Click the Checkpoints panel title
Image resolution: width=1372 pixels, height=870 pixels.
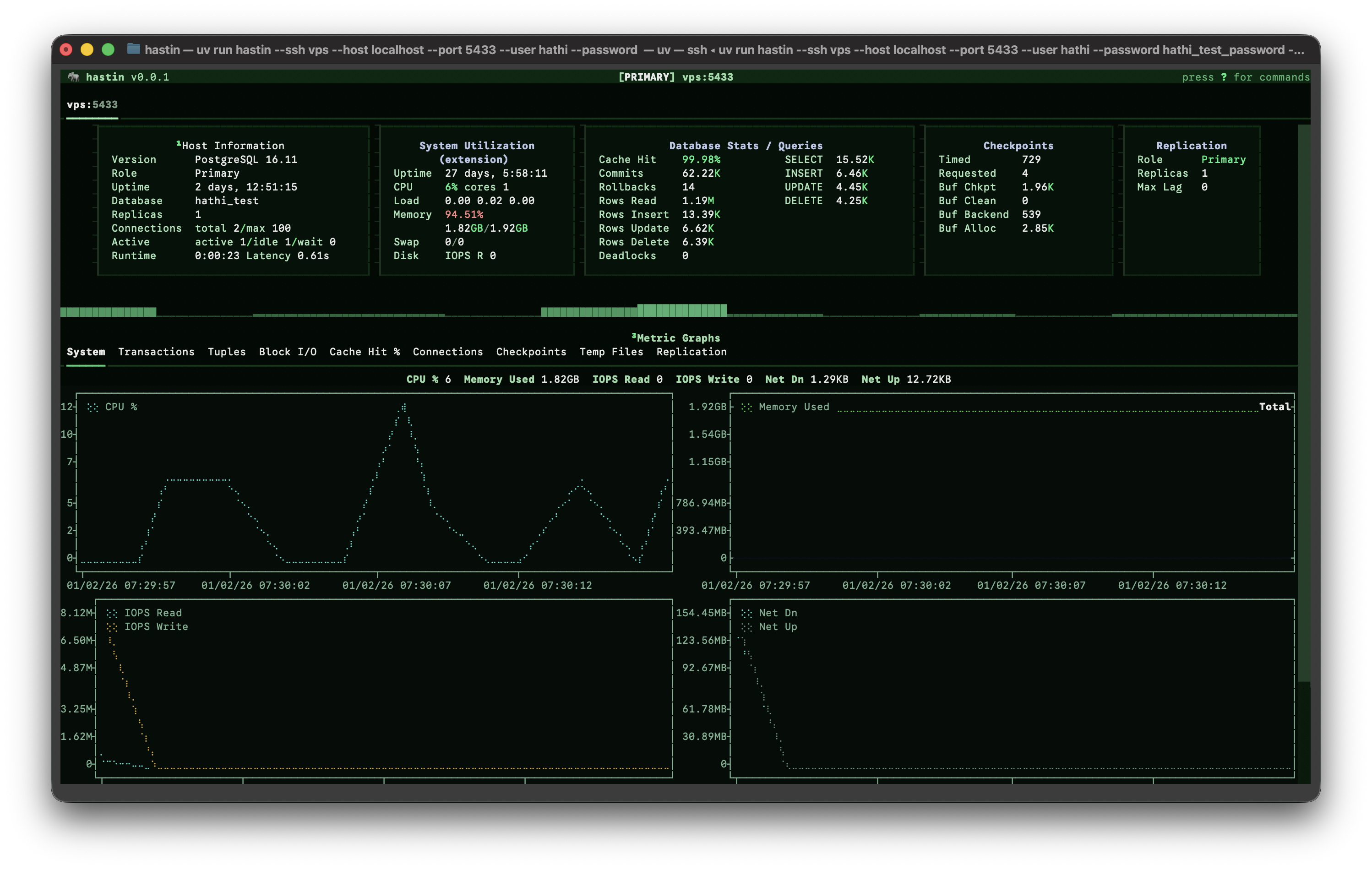point(1018,145)
